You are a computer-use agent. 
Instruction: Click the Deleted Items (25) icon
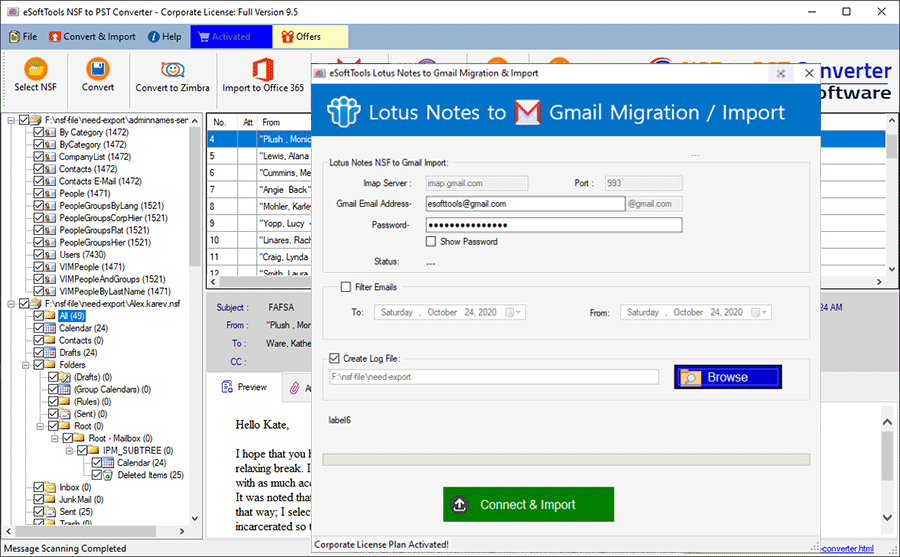(108, 475)
